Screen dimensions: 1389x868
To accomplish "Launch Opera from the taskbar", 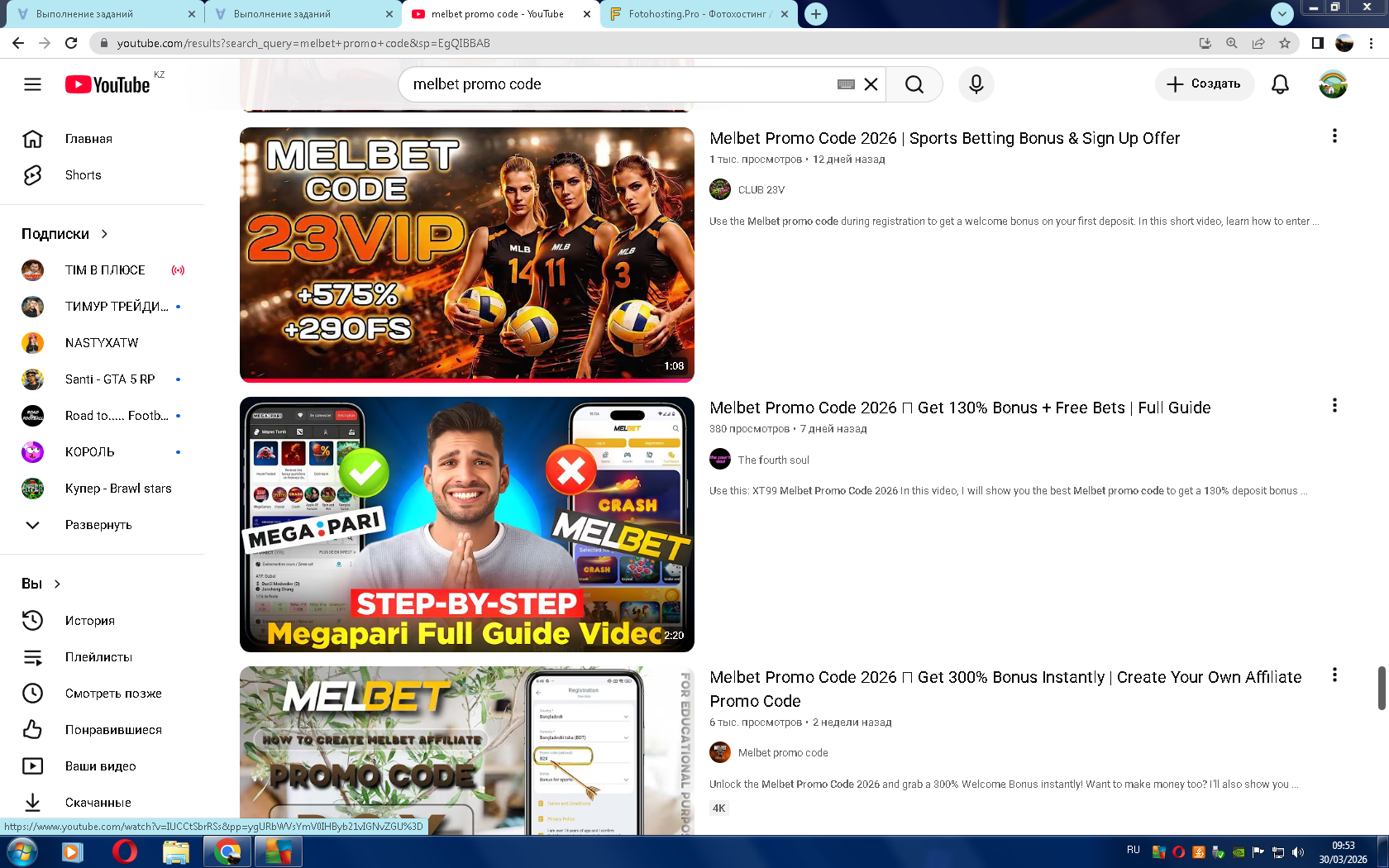I will (x=124, y=851).
